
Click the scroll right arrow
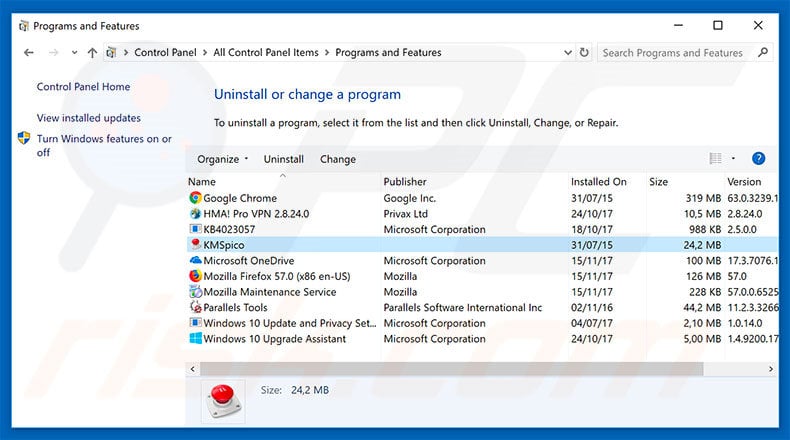[x=770, y=369]
